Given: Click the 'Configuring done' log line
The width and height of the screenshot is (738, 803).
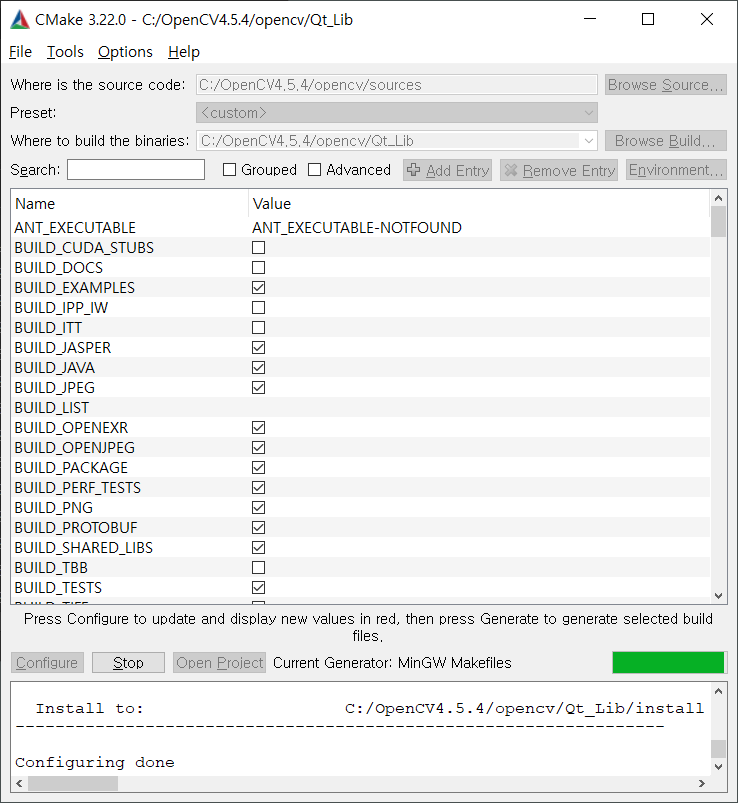Looking at the screenshot, I should tap(95, 763).
